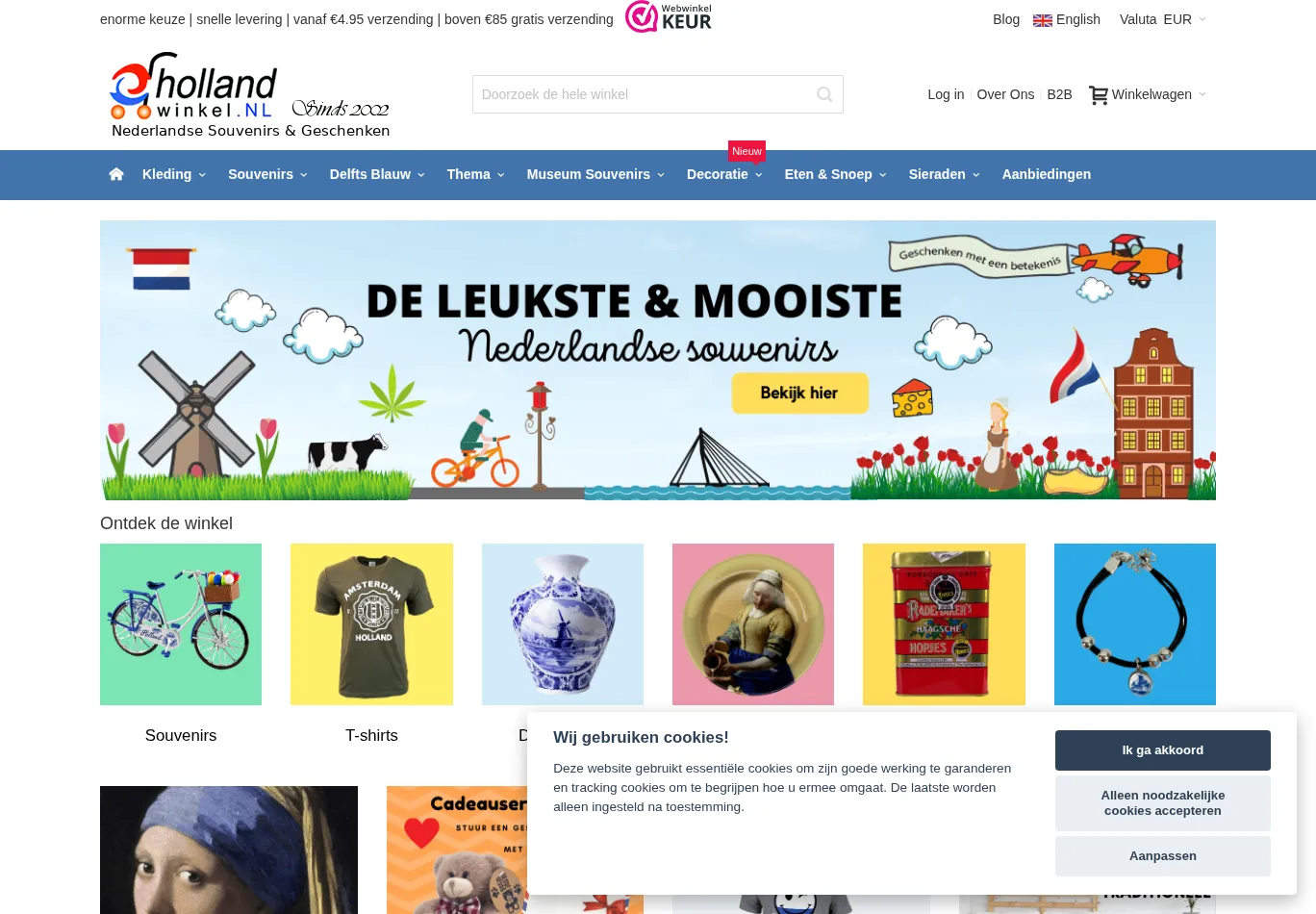Open the Souvenirs bicycle thumbnail
1316x914 pixels.
(181, 624)
